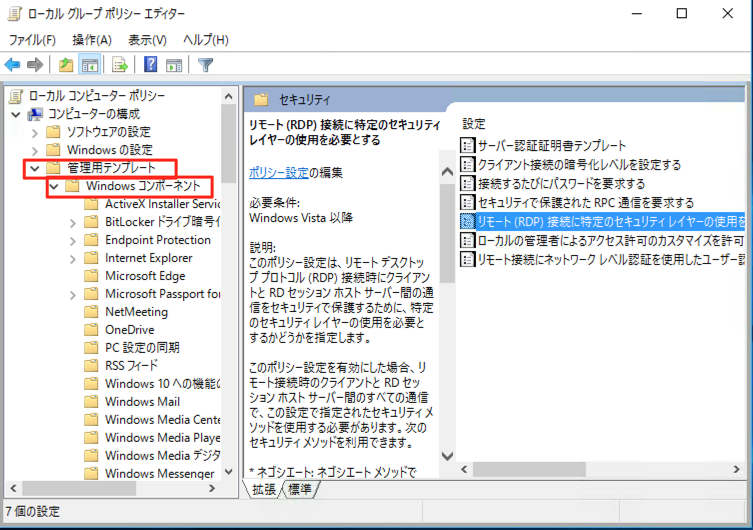Image resolution: width=753 pixels, height=530 pixels.
Task: Select サーバー認証証明書テンプレート setting
Action: tap(552, 145)
